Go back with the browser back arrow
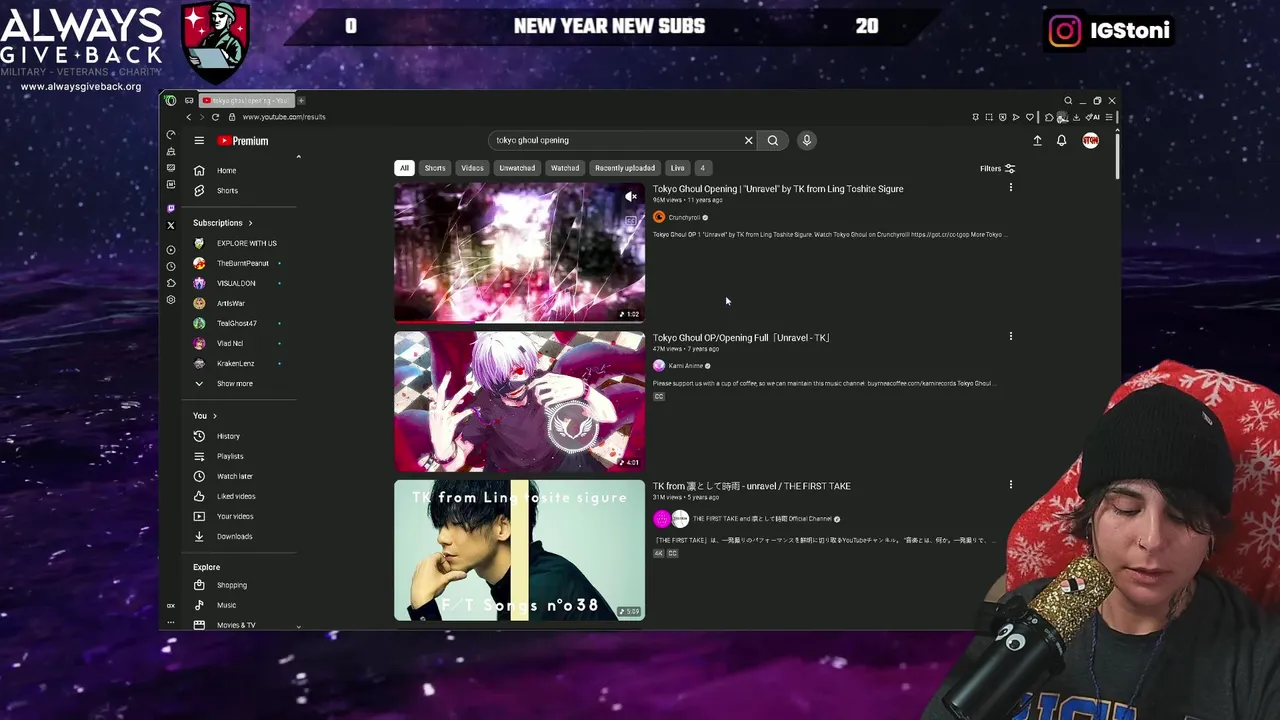 pyautogui.click(x=189, y=117)
